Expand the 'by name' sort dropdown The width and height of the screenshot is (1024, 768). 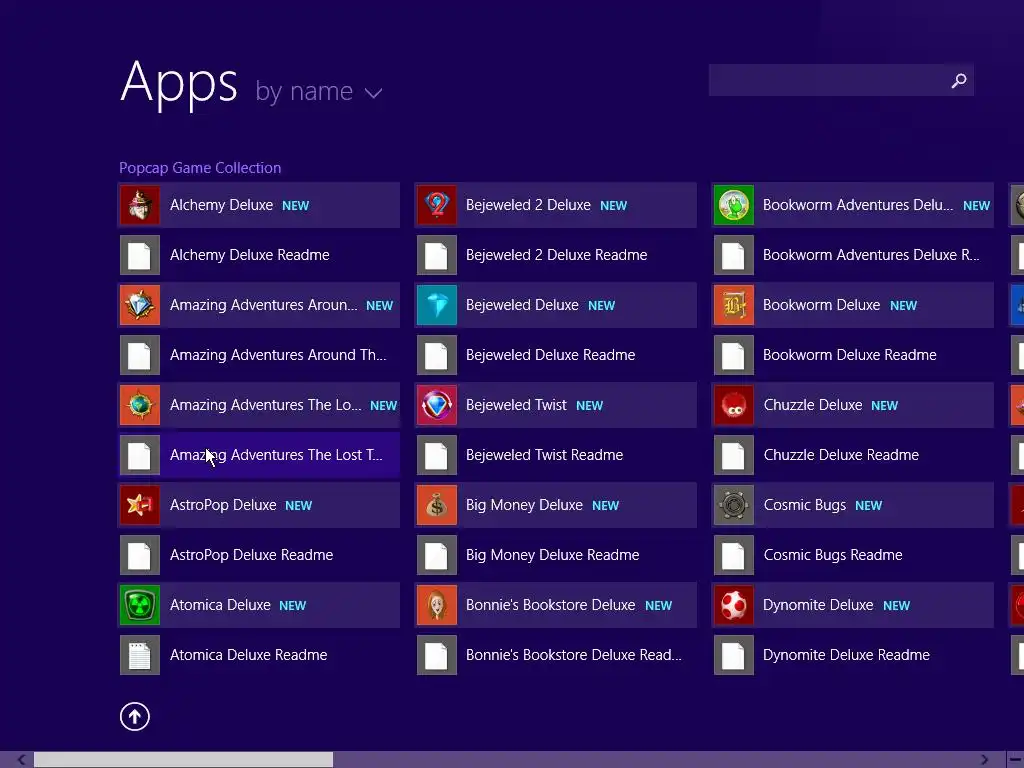point(319,91)
